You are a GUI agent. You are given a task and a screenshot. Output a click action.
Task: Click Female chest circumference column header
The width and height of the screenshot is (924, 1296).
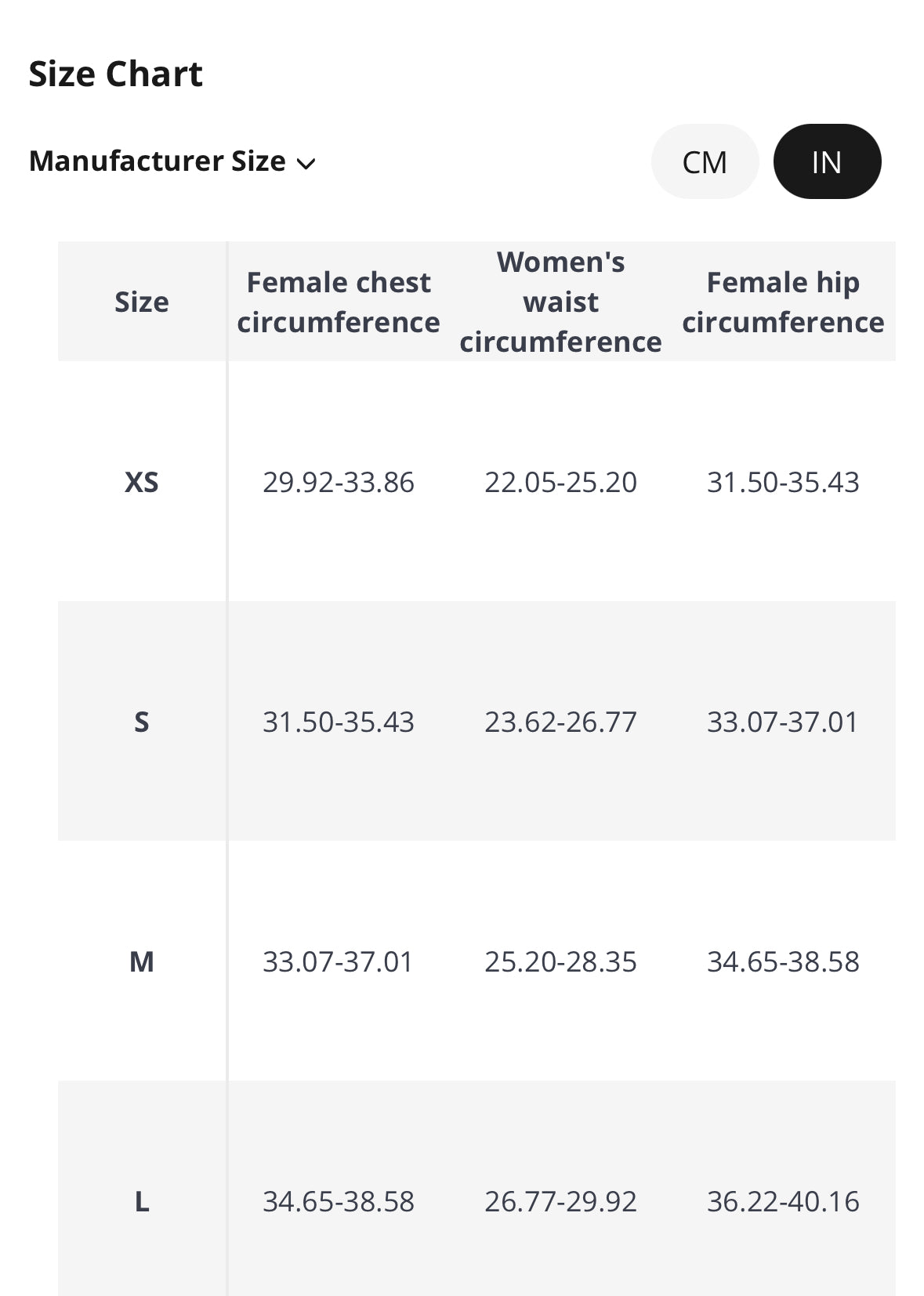pos(339,302)
